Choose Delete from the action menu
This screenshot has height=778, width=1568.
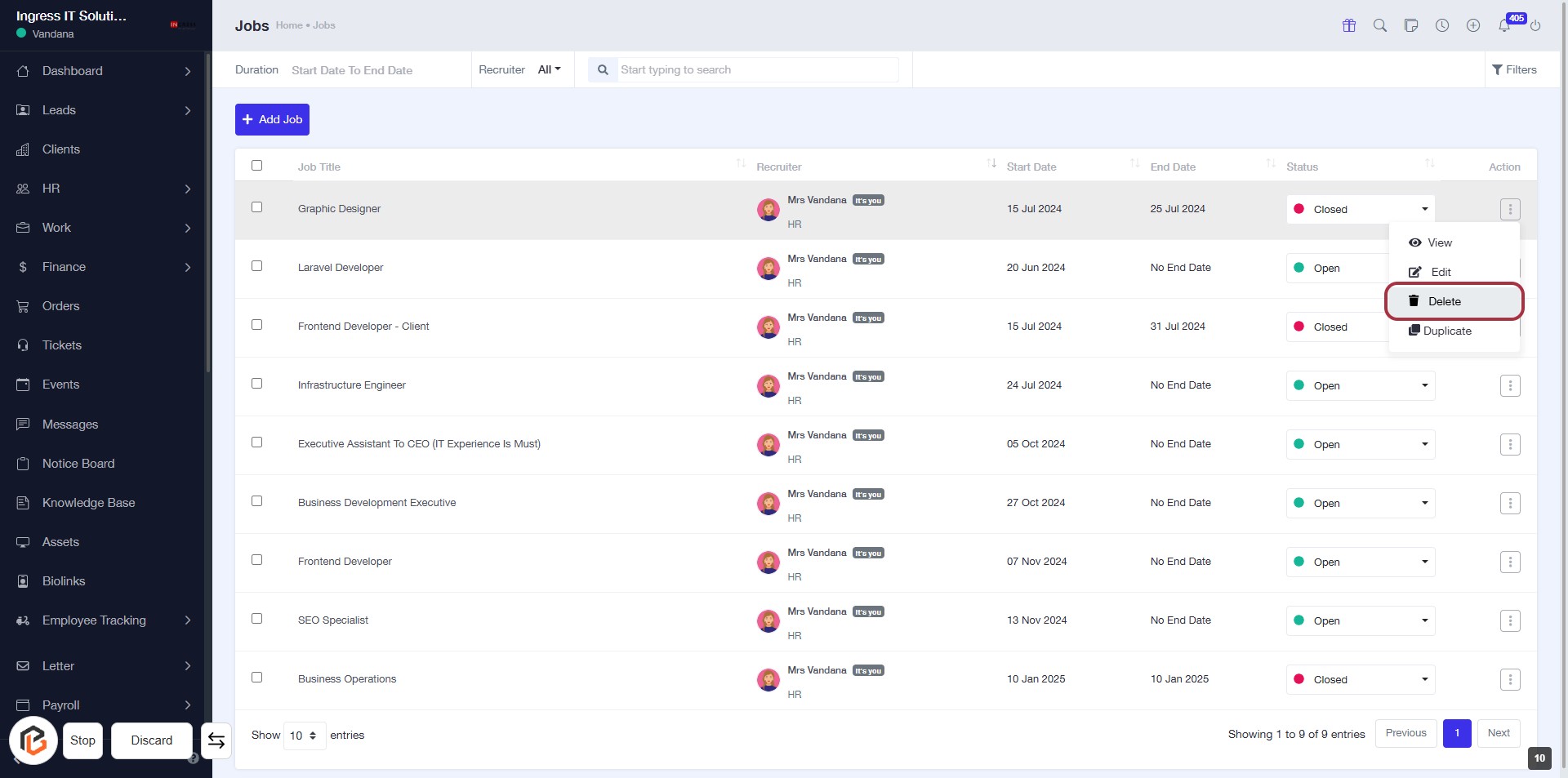pos(1444,301)
